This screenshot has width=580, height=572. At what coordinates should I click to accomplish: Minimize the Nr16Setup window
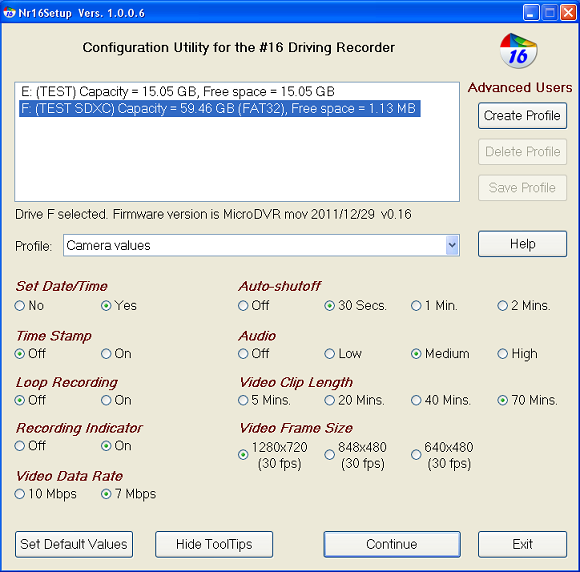pos(531,13)
